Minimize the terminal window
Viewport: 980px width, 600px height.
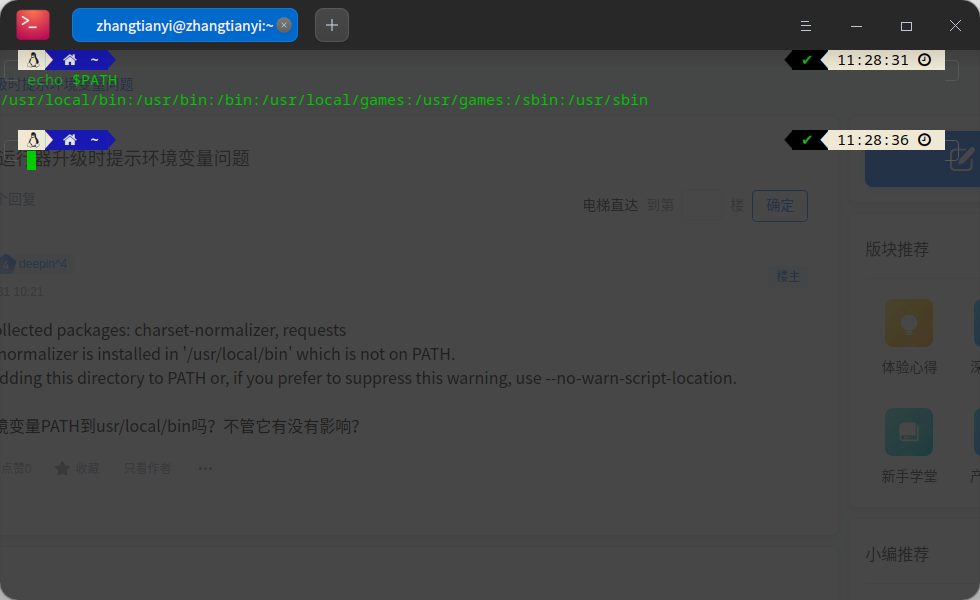(856, 26)
